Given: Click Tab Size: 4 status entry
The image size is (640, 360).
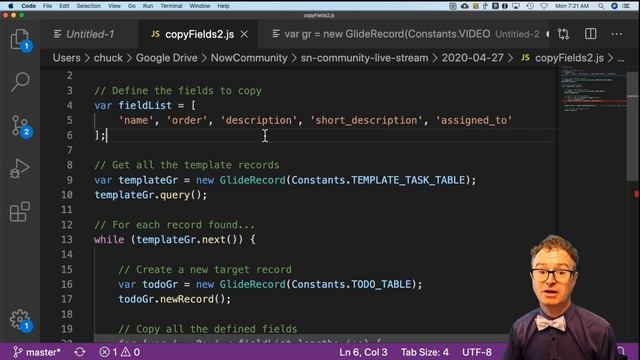Looking at the screenshot, I should (x=425, y=352).
